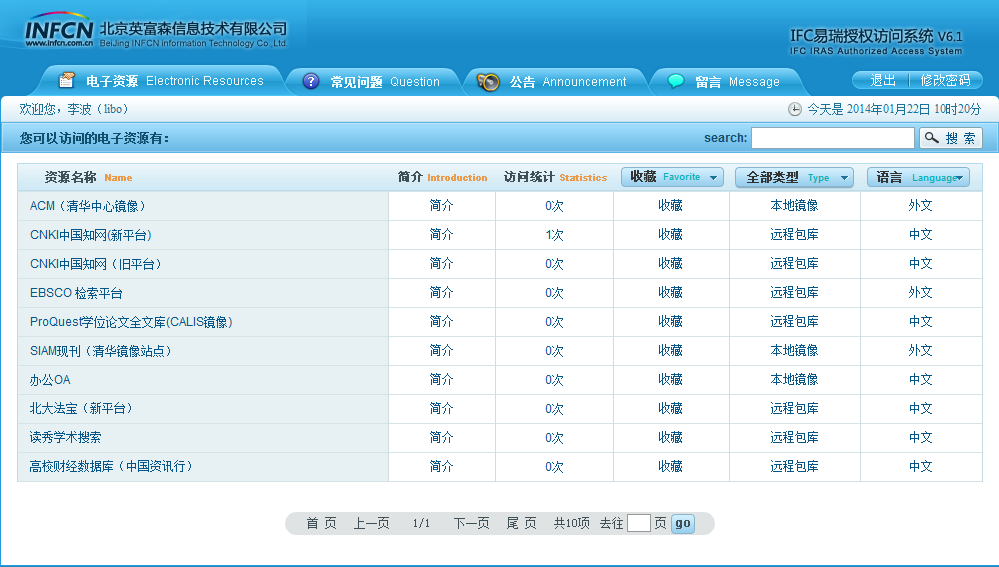Expand the 收藏 Favorite dropdown
Image resolution: width=999 pixels, height=567 pixels.
click(x=672, y=177)
